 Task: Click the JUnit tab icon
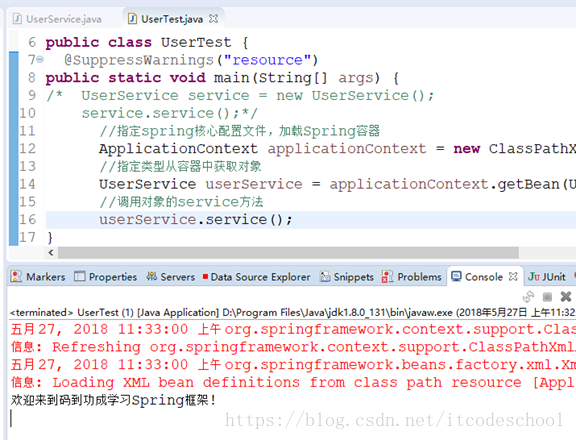534,276
